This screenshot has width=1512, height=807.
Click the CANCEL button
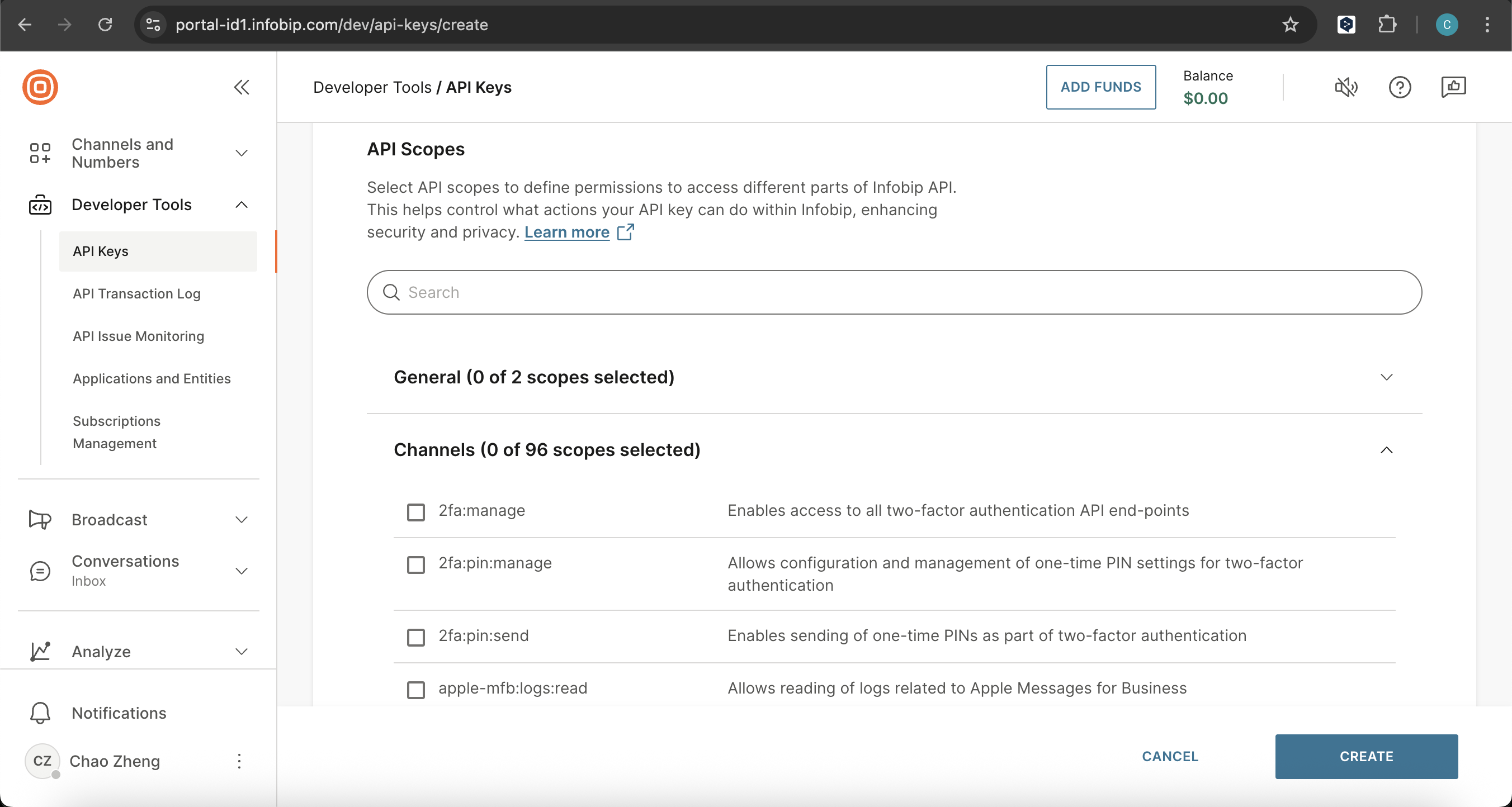click(1170, 756)
